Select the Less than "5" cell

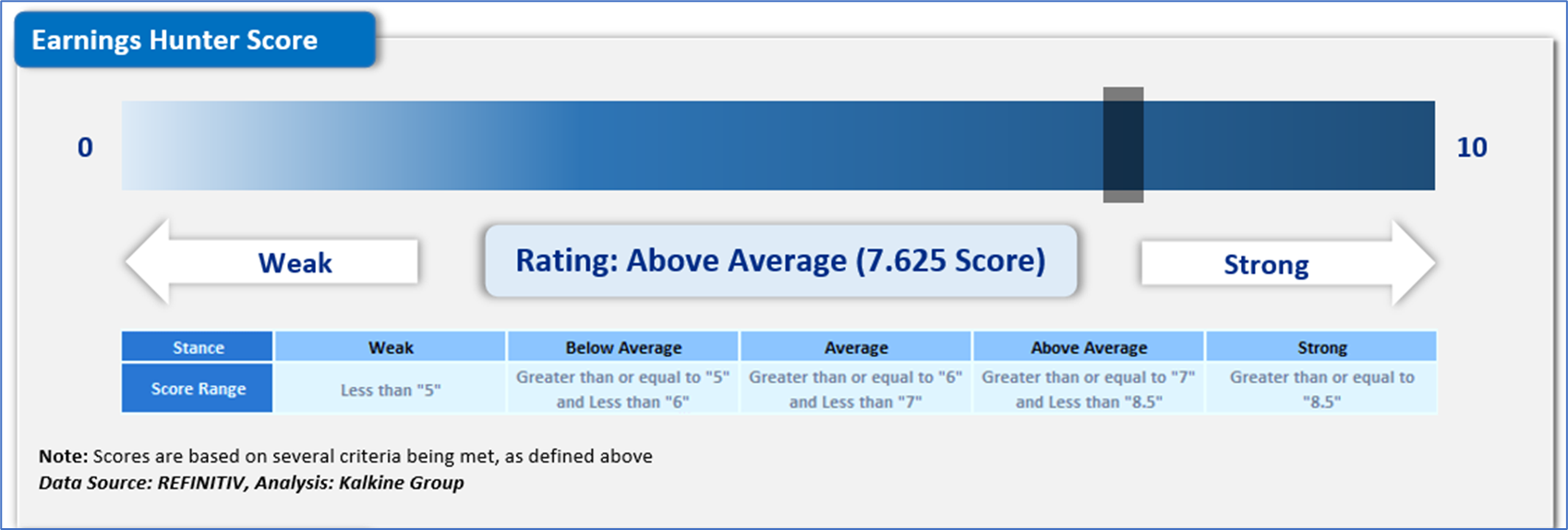coord(391,389)
